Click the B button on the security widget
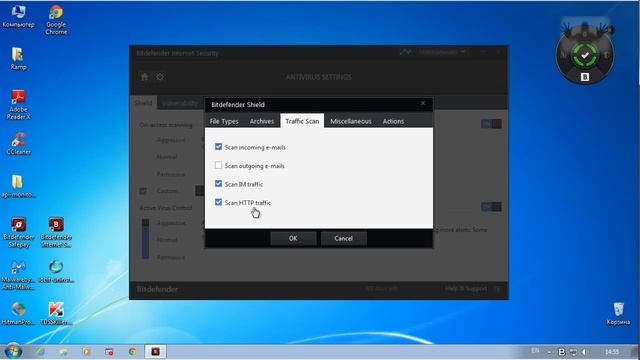This screenshot has height=360, width=640. (584, 77)
